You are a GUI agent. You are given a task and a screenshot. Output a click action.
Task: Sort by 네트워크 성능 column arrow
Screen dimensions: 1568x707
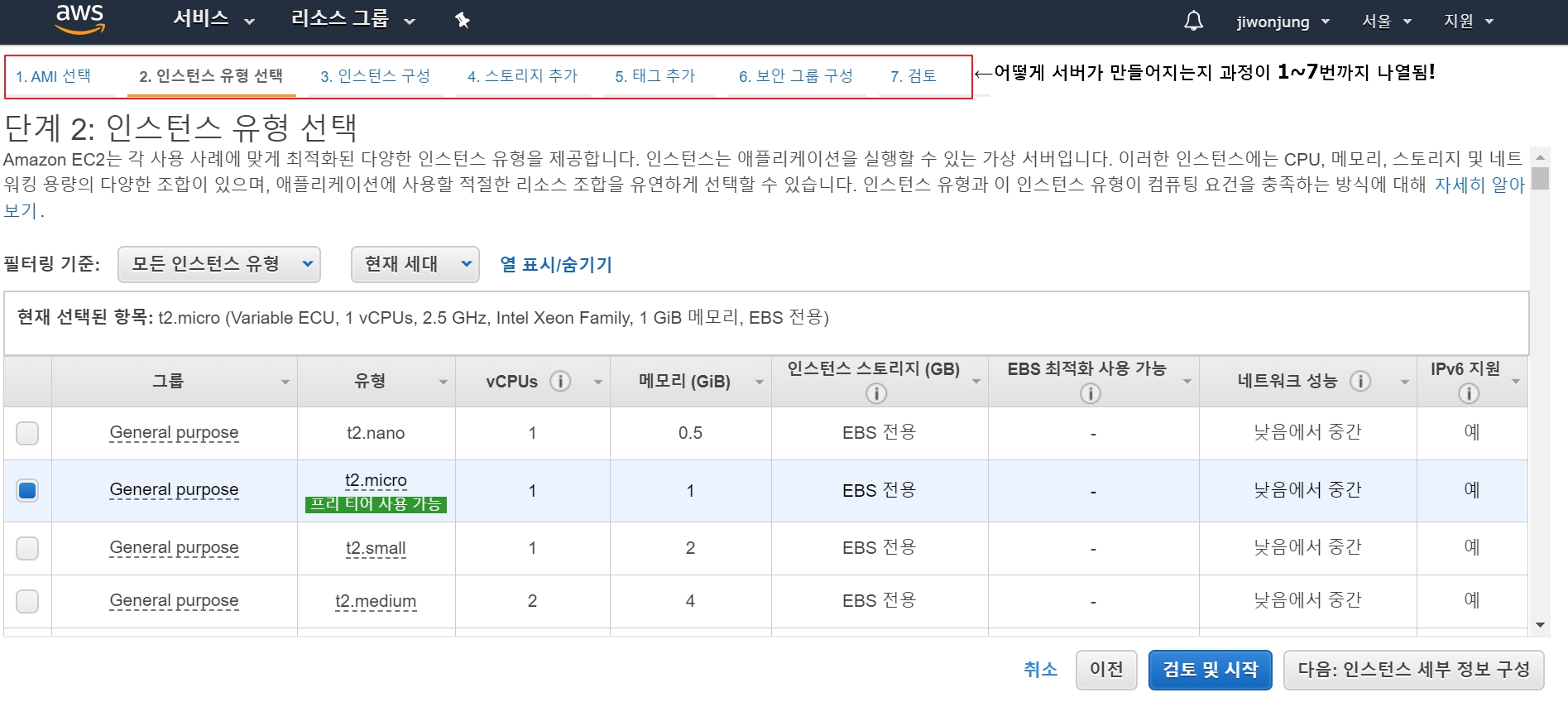pyautogui.click(x=1404, y=382)
